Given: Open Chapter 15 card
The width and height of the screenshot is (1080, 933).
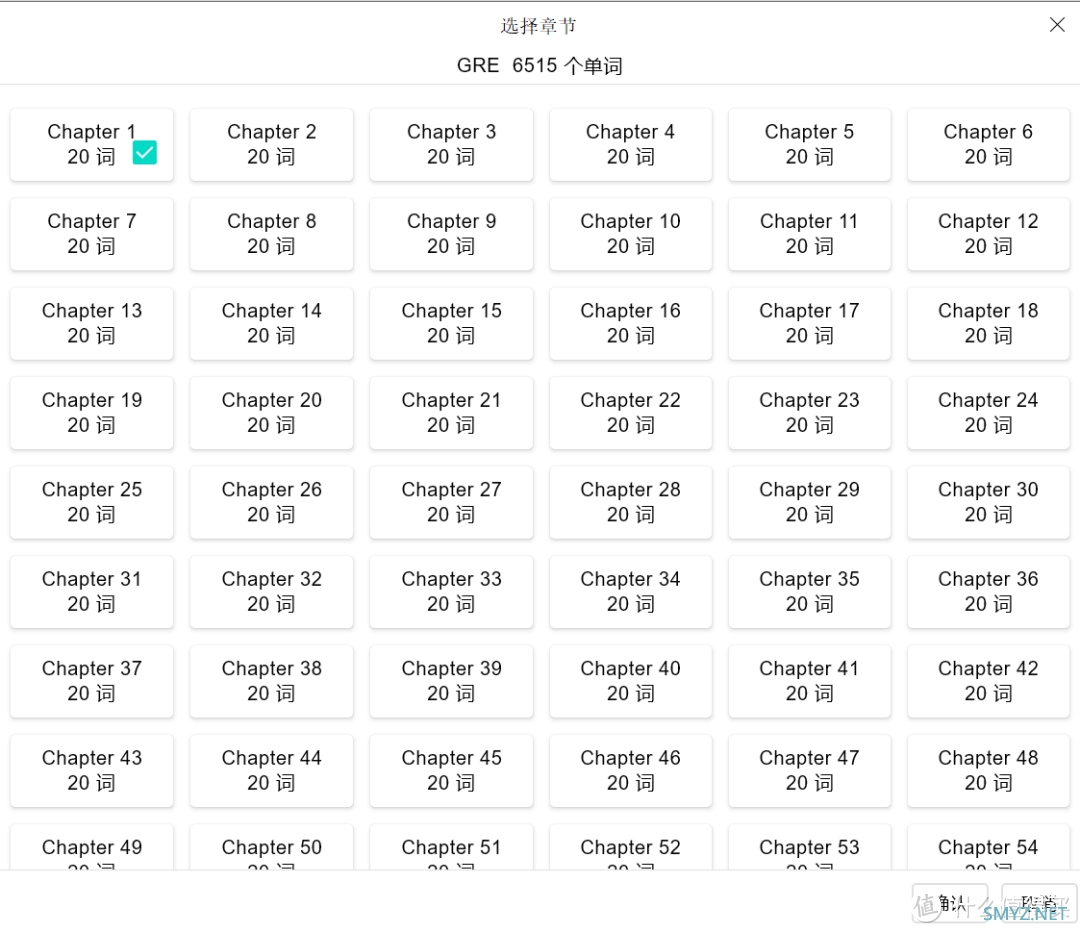Looking at the screenshot, I should pos(451,324).
